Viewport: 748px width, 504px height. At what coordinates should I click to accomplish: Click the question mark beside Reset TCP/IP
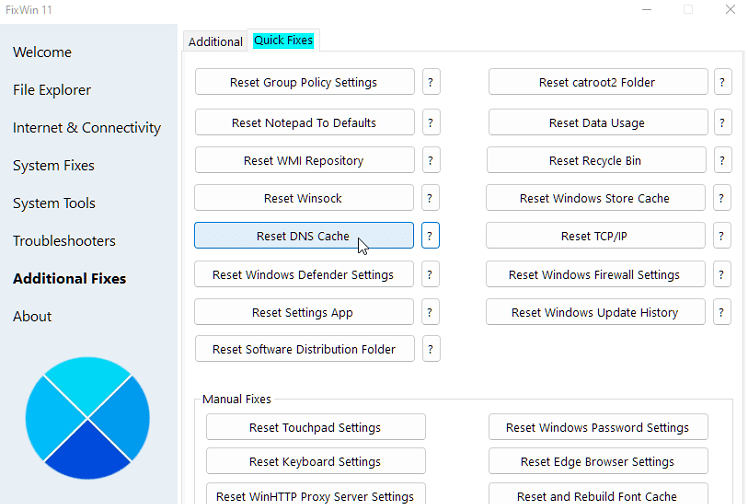click(723, 236)
